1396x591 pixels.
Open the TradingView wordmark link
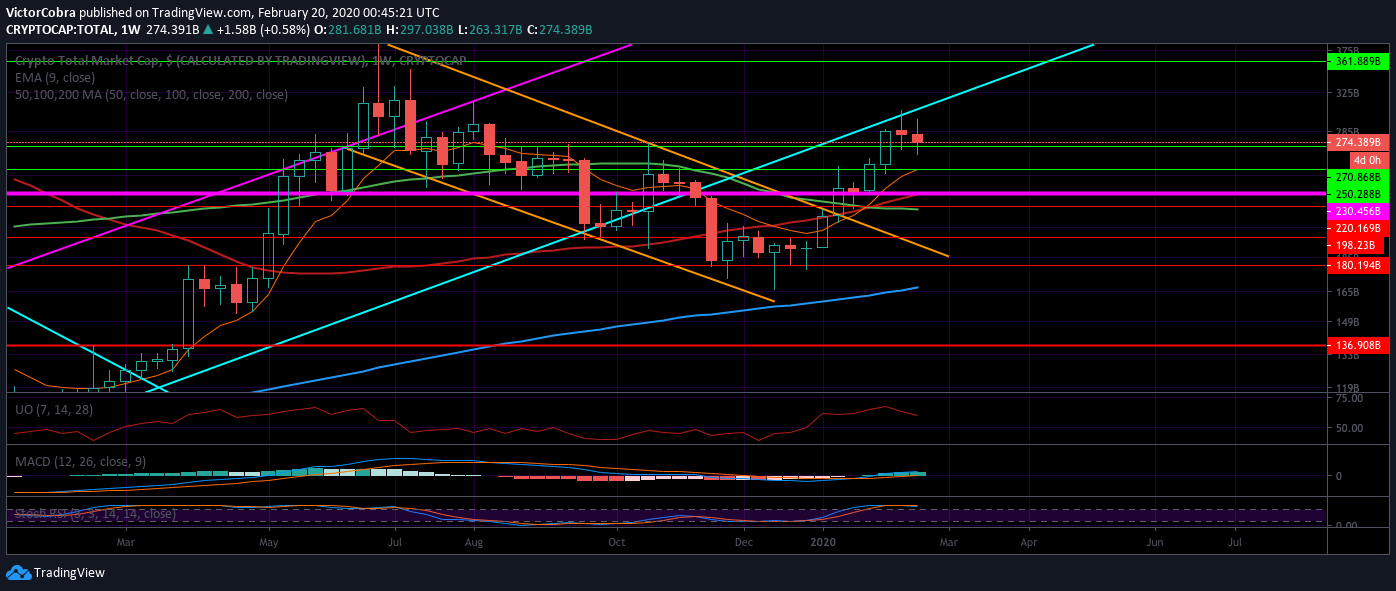[x=69, y=573]
